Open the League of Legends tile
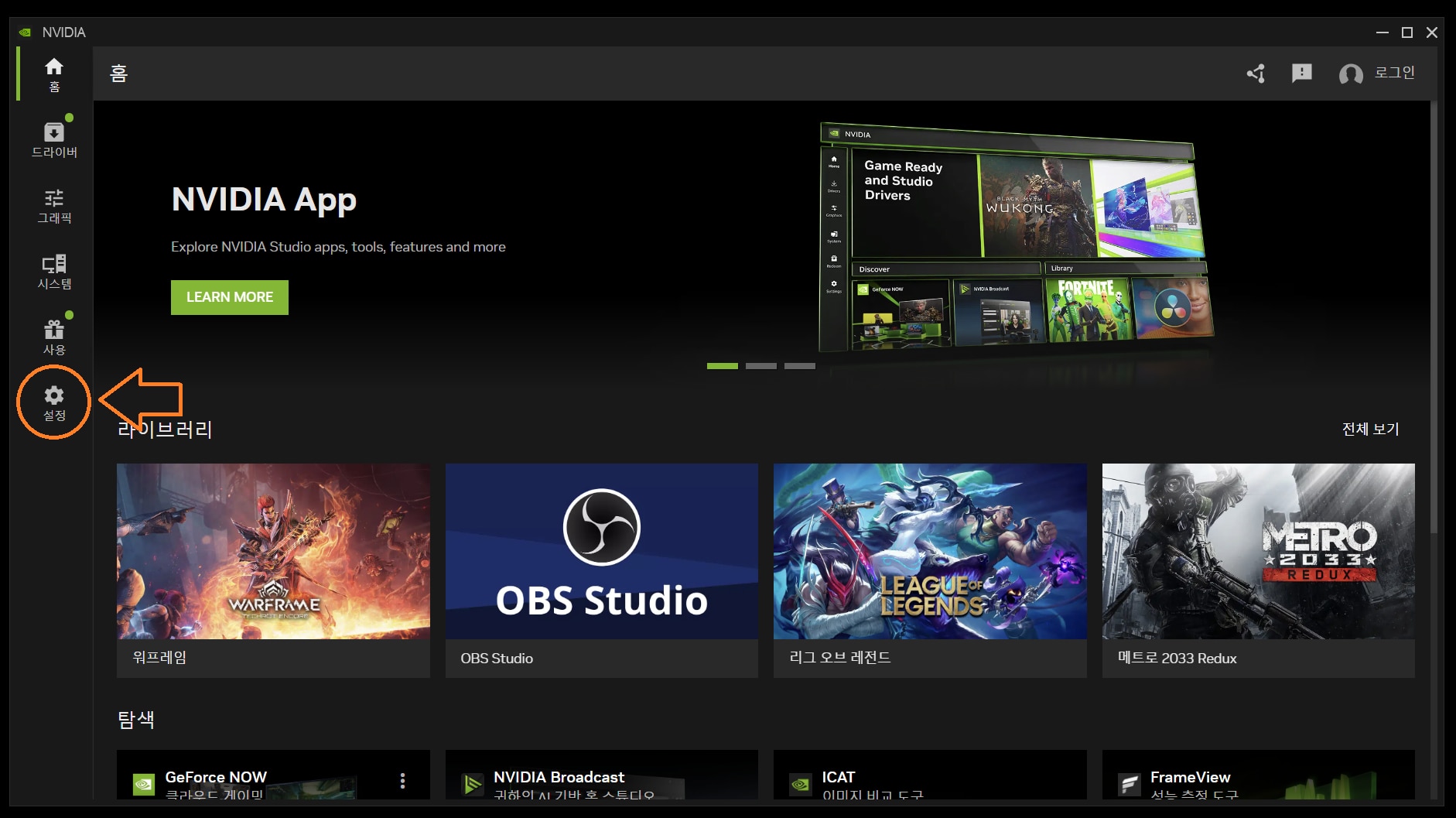Screen dimensions: 1456x818 coord(930,570)
